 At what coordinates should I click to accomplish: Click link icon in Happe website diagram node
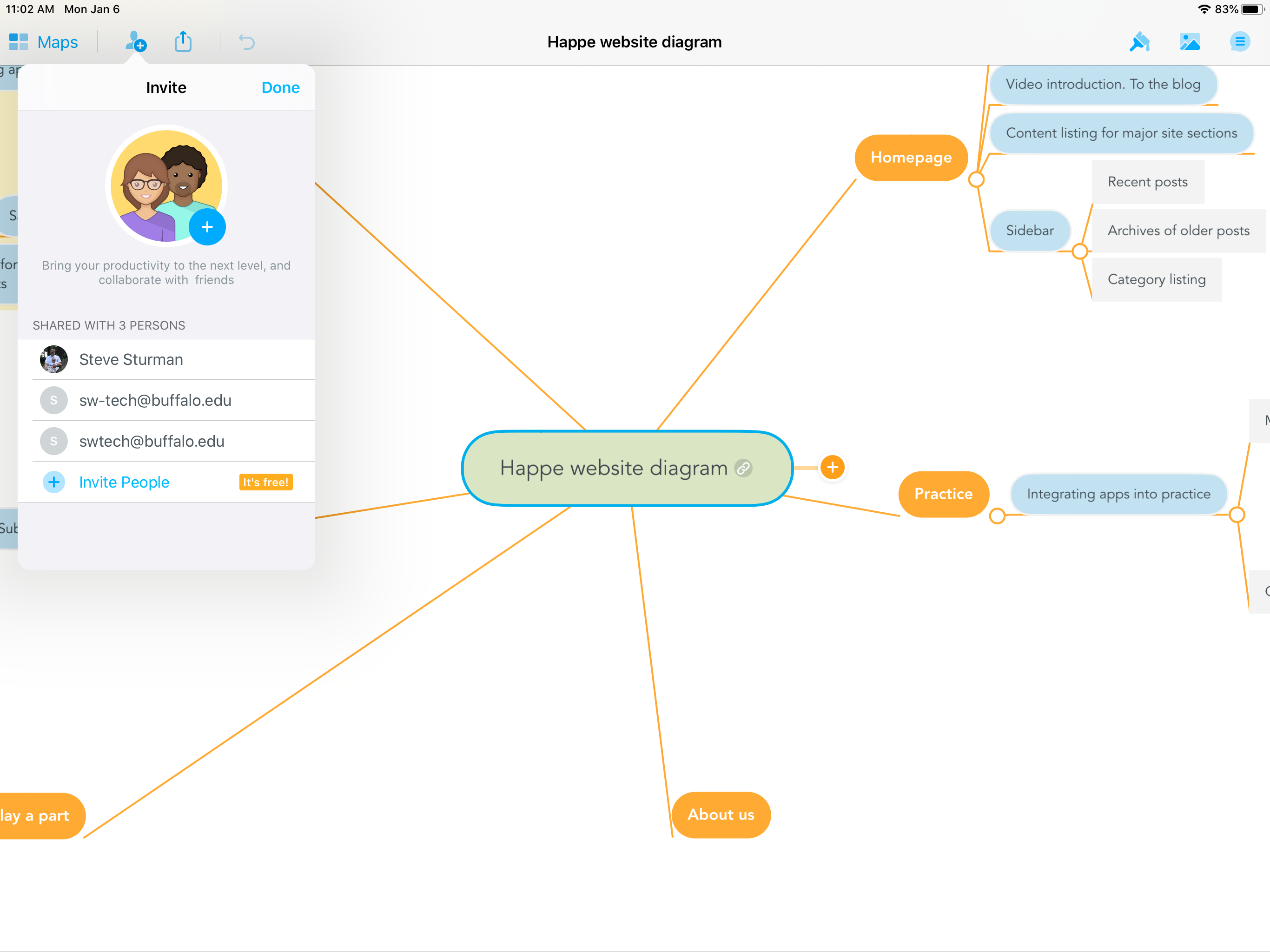click(743, 469)
